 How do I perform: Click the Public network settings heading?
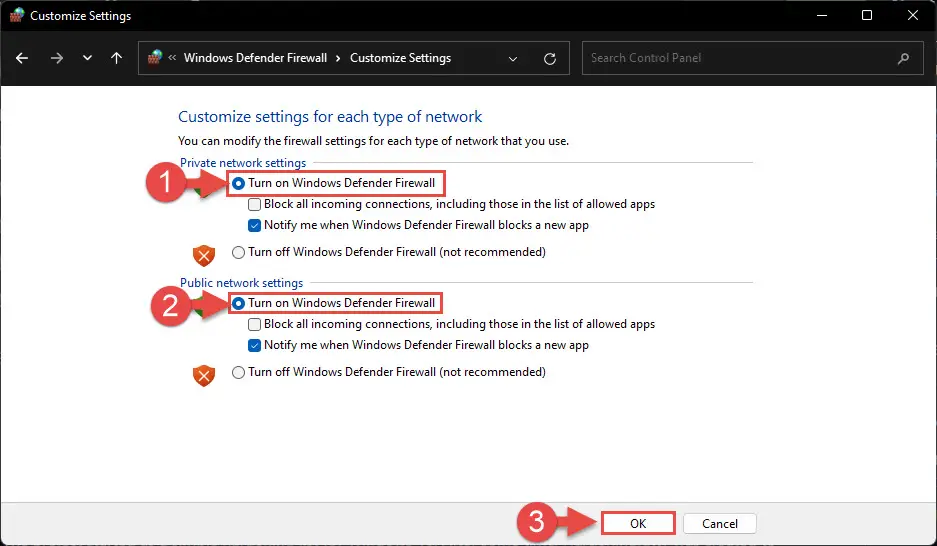[x=241, y=283]
